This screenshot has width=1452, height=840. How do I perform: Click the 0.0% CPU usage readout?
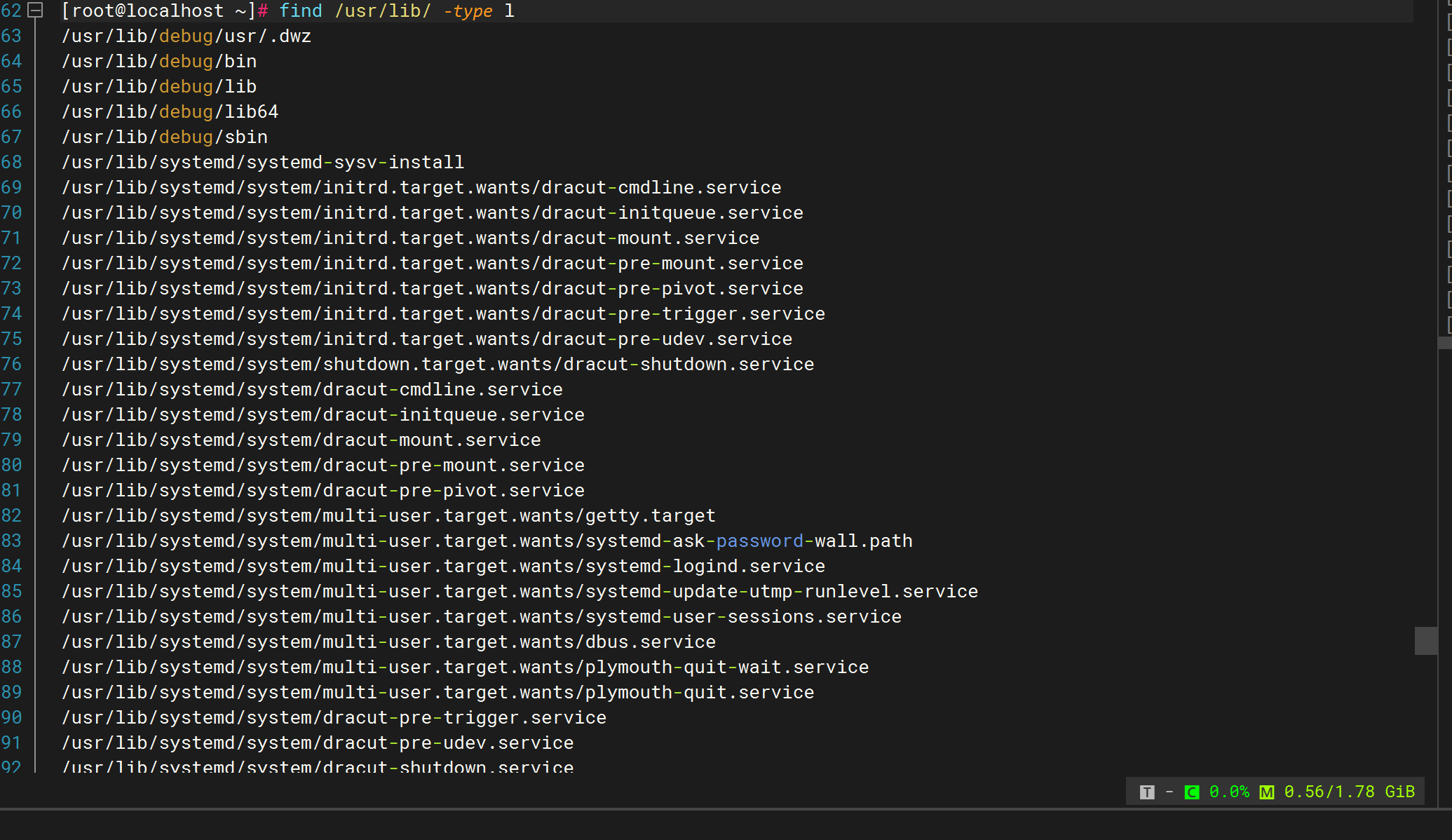1229,792
